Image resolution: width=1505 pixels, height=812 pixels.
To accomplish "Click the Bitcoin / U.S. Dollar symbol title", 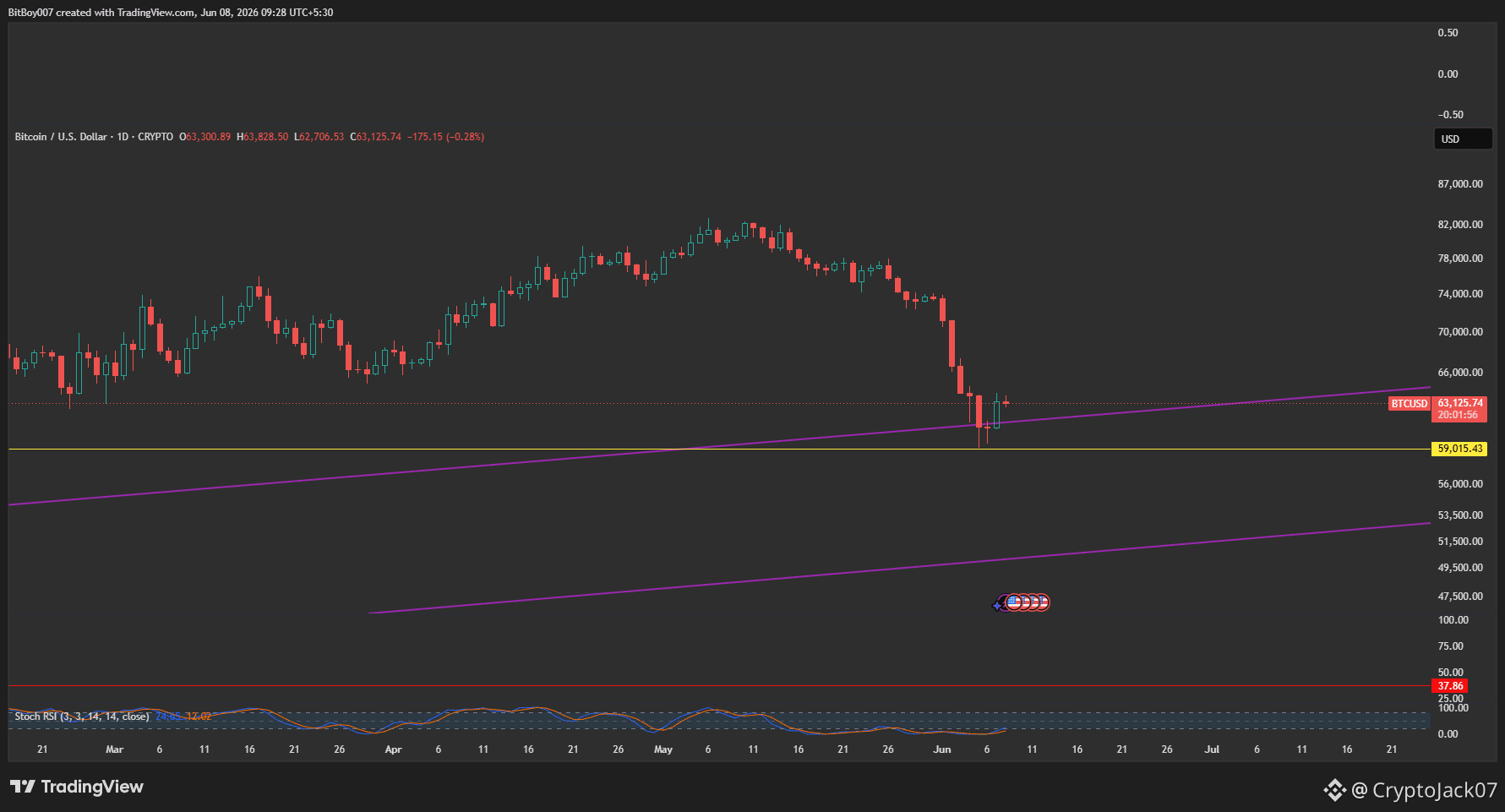I will click(61, 137).
